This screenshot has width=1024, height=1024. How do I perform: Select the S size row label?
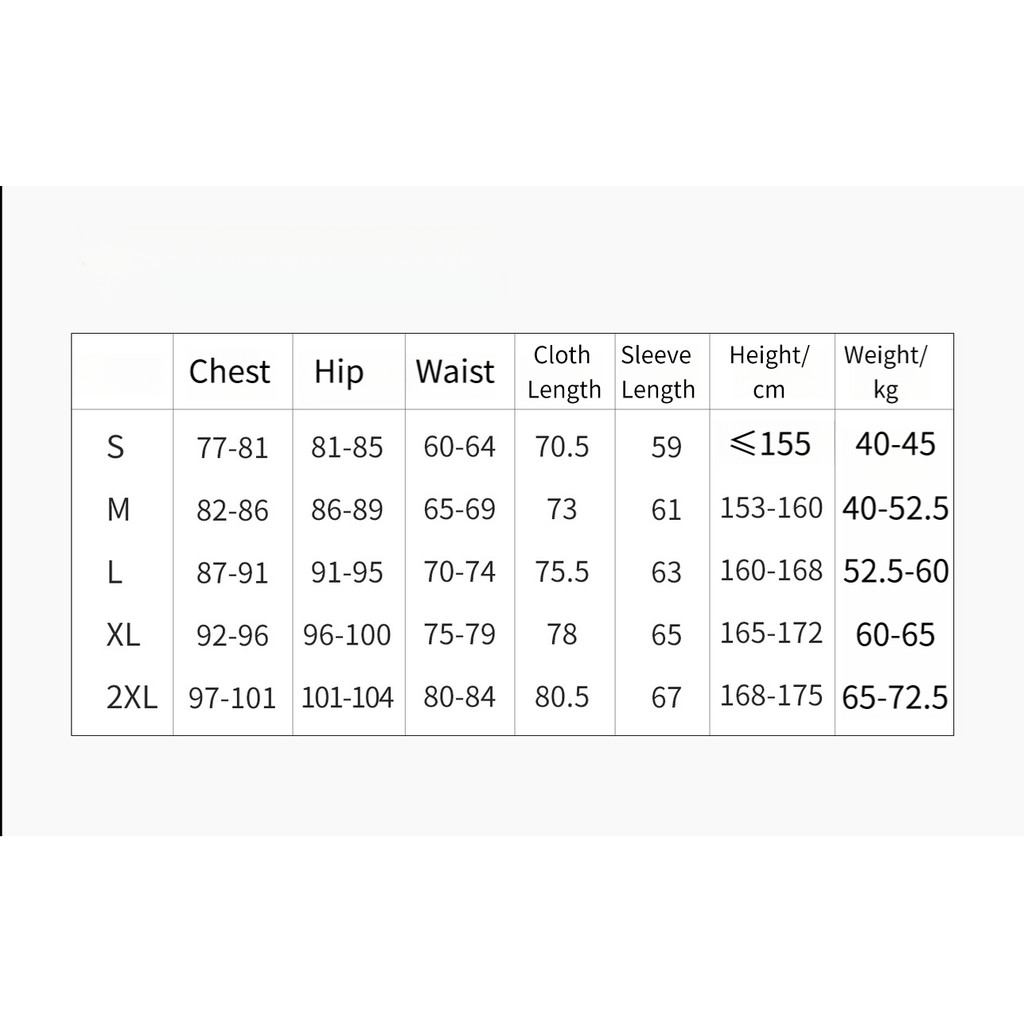[115, 447]
